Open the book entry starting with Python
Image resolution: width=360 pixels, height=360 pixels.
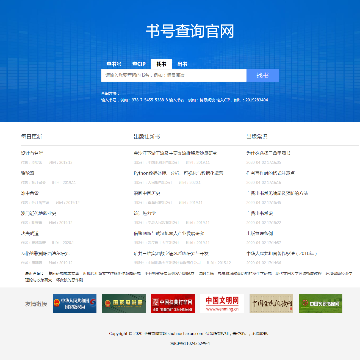pyautogui.click(x=178, y=173)
